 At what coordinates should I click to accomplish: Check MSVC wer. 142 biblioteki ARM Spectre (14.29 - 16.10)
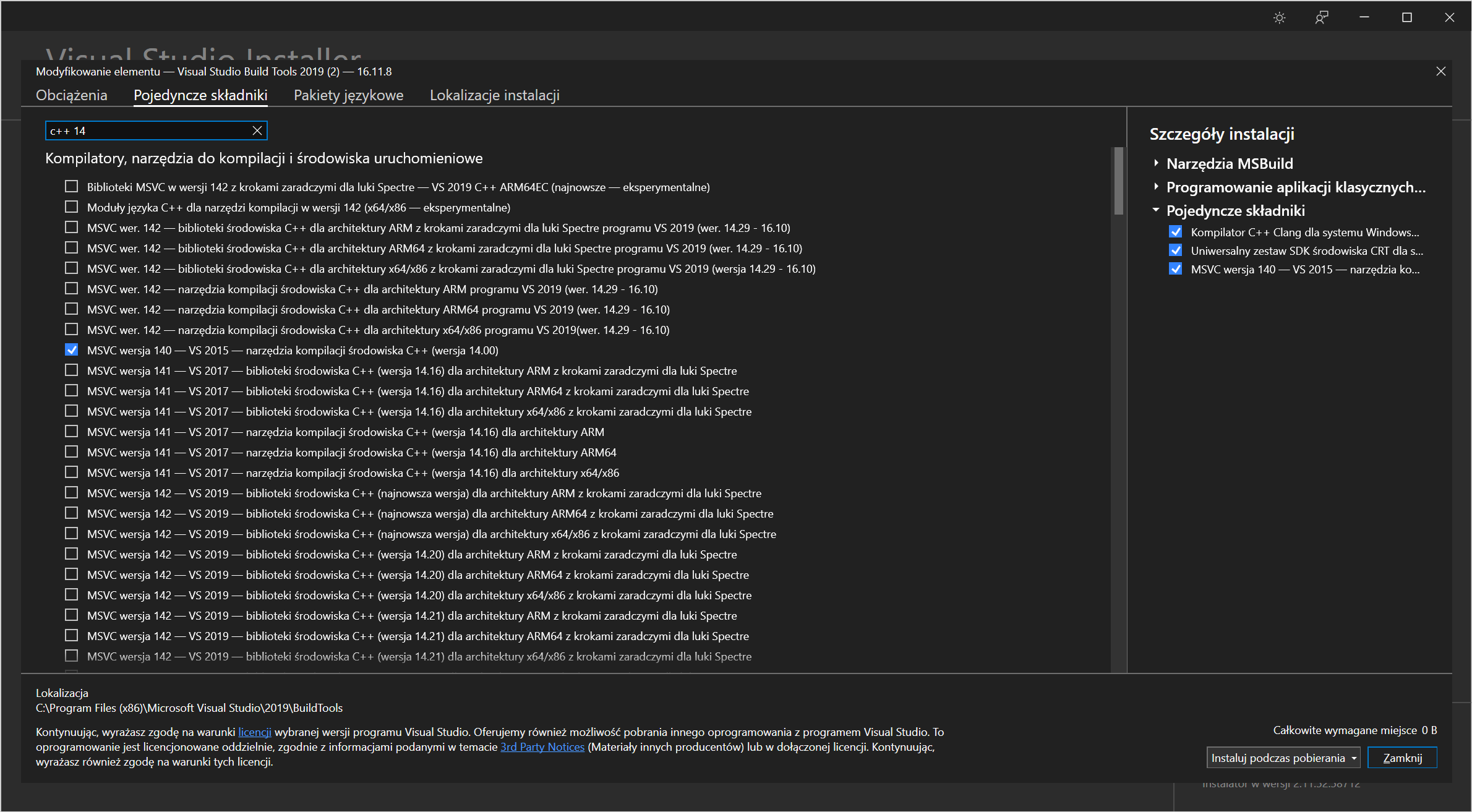click(x=72, y=227)
